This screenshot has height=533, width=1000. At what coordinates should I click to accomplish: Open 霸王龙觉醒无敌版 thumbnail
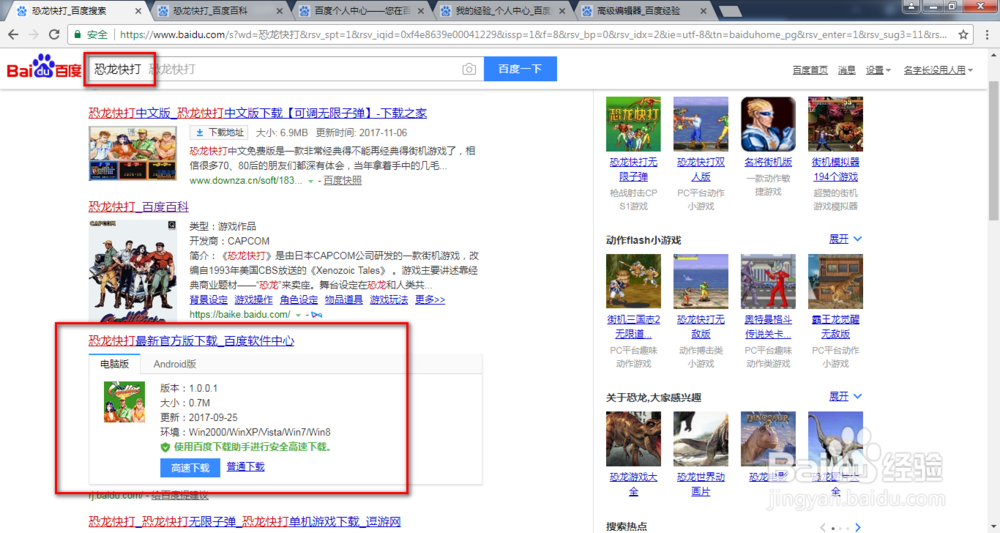[x=835, y=281]
